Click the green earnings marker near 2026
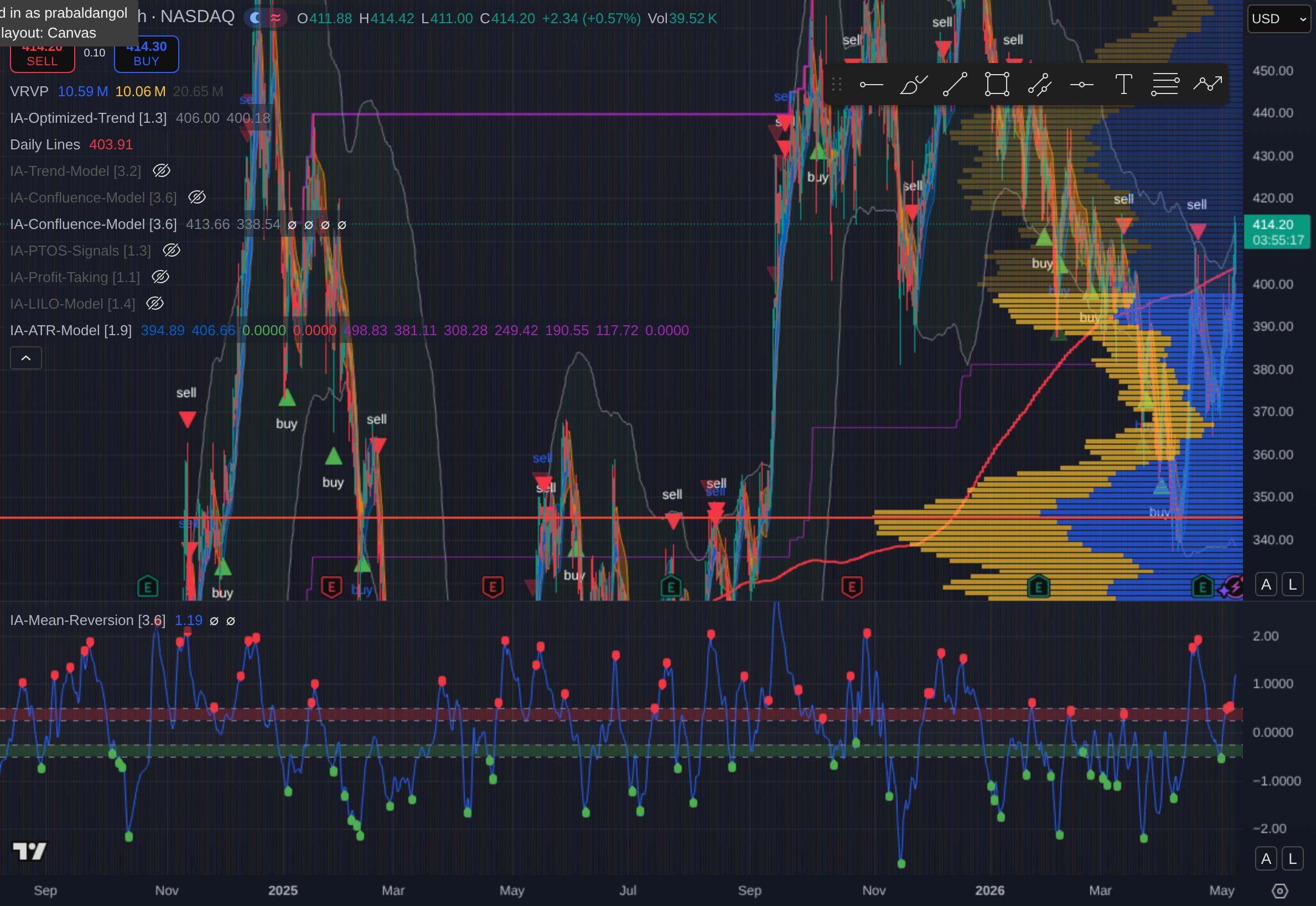This screenshot has width=1316, height=906. (1038, 587)
